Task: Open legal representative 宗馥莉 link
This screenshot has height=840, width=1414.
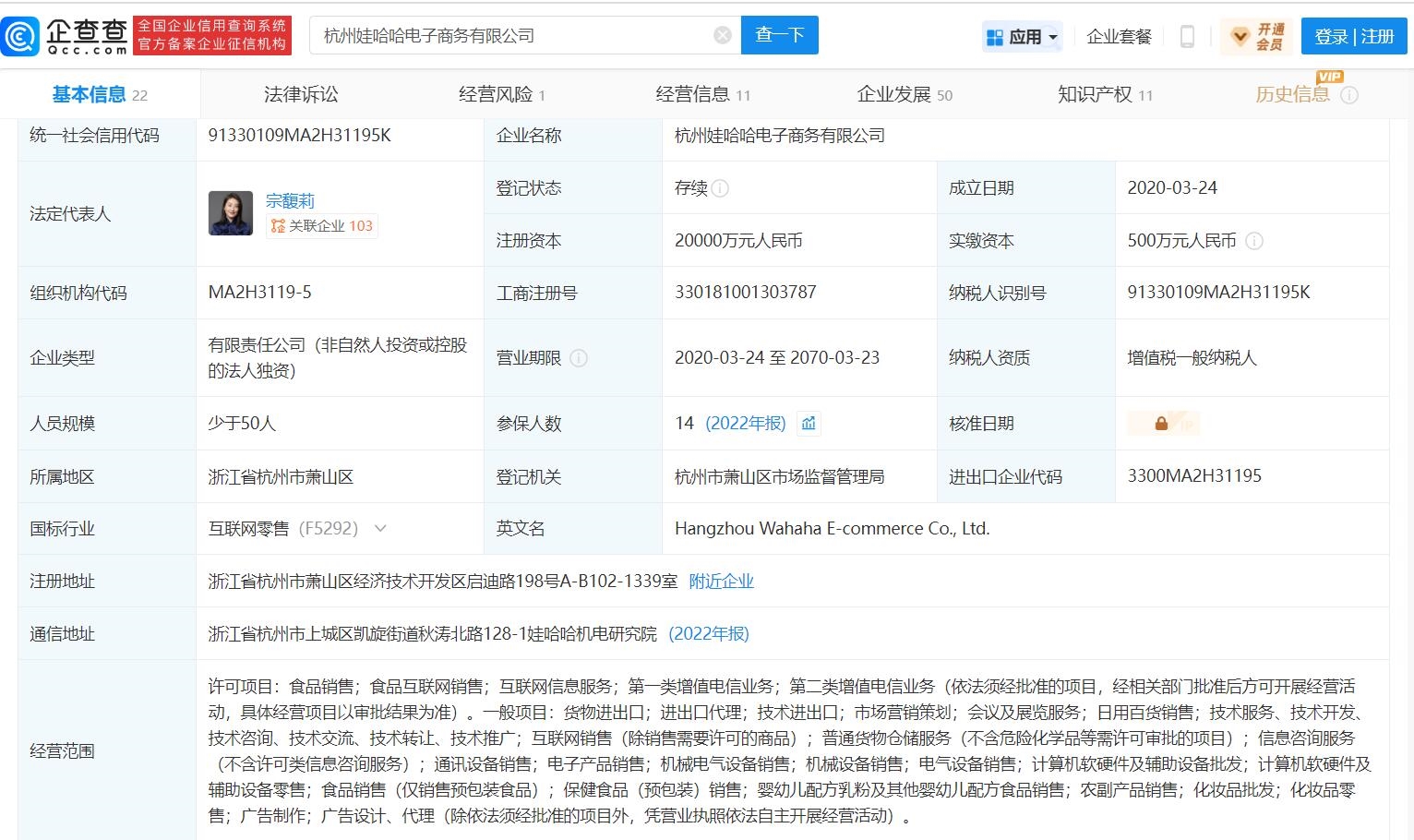Action: pyautogui.click(x=290, y=200)
